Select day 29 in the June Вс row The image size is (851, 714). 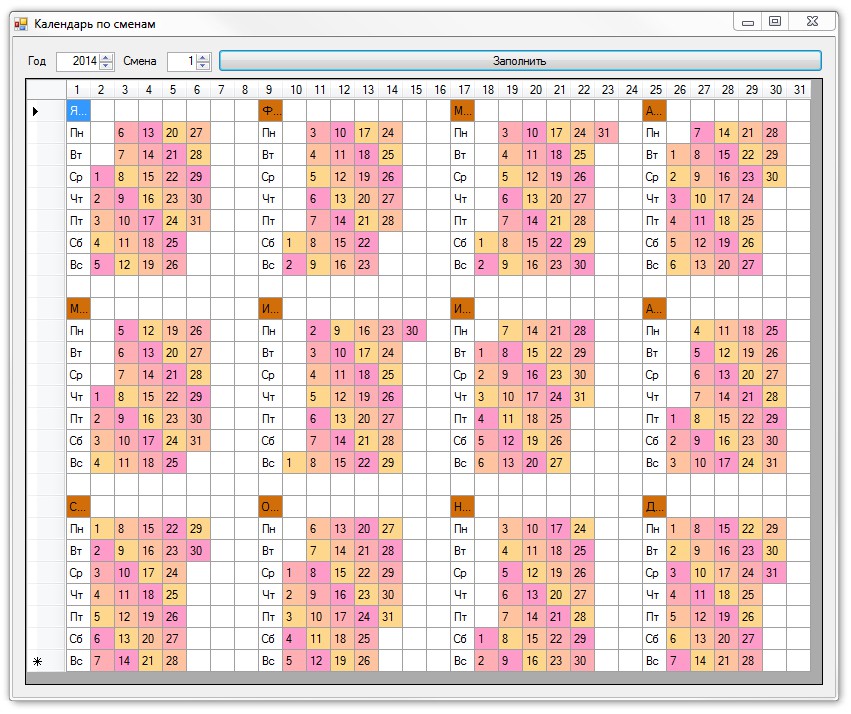click(x=390, y=463)
